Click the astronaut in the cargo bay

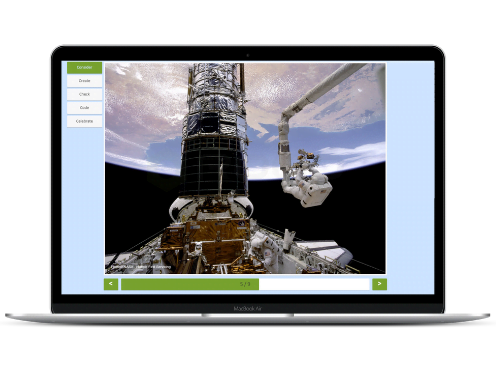(267, 247)
